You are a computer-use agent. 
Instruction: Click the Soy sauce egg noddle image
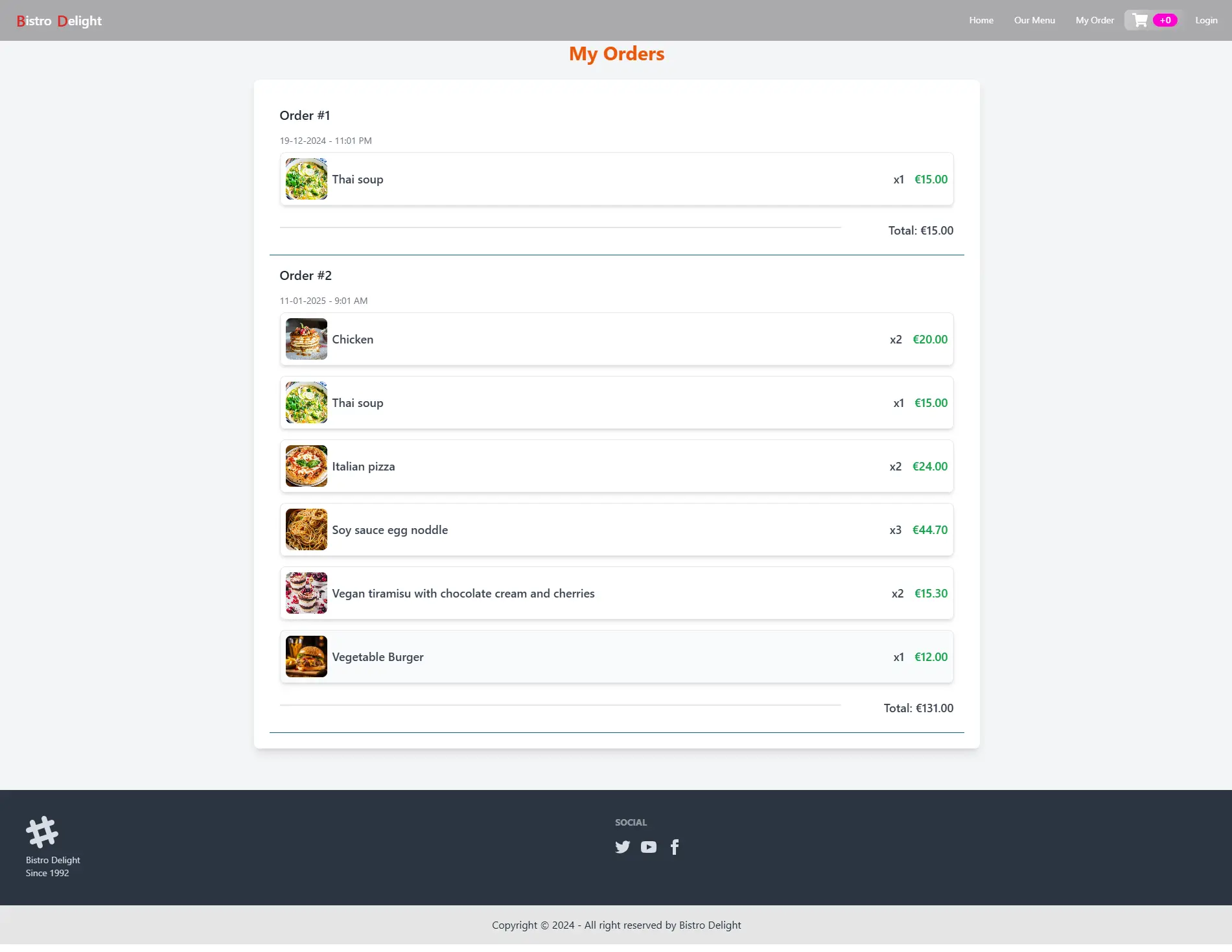pyautogui.click(x=307, y=529)
